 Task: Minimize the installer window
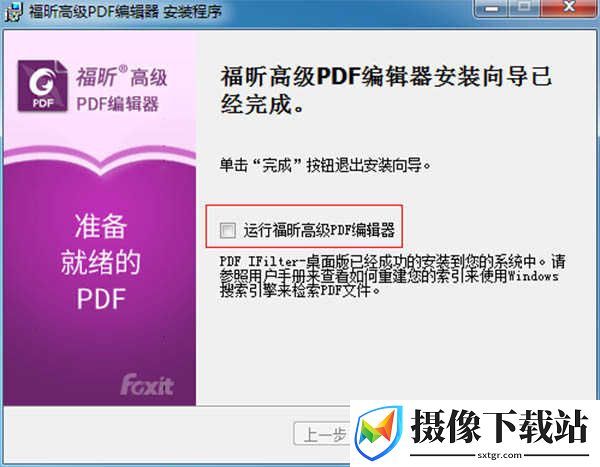click(x=492, y=8)
